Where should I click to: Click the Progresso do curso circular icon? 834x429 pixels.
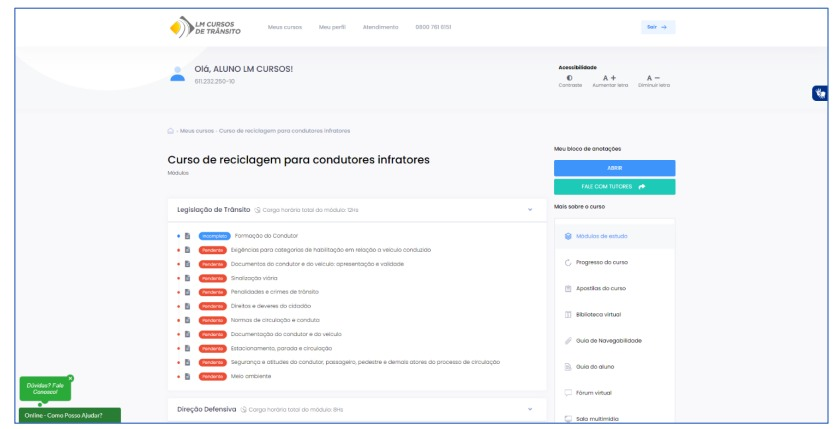tap(568, 262)
